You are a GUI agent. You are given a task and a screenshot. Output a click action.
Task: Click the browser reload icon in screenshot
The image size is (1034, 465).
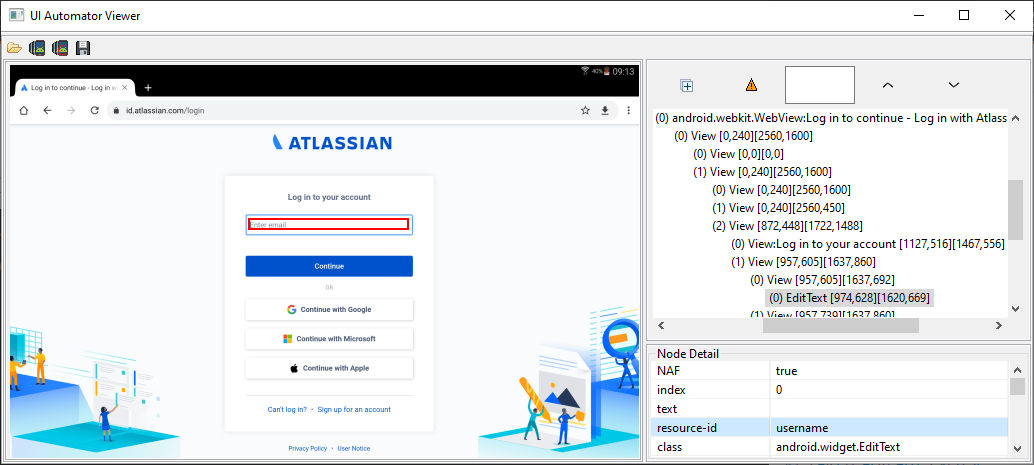pos(95,111)
